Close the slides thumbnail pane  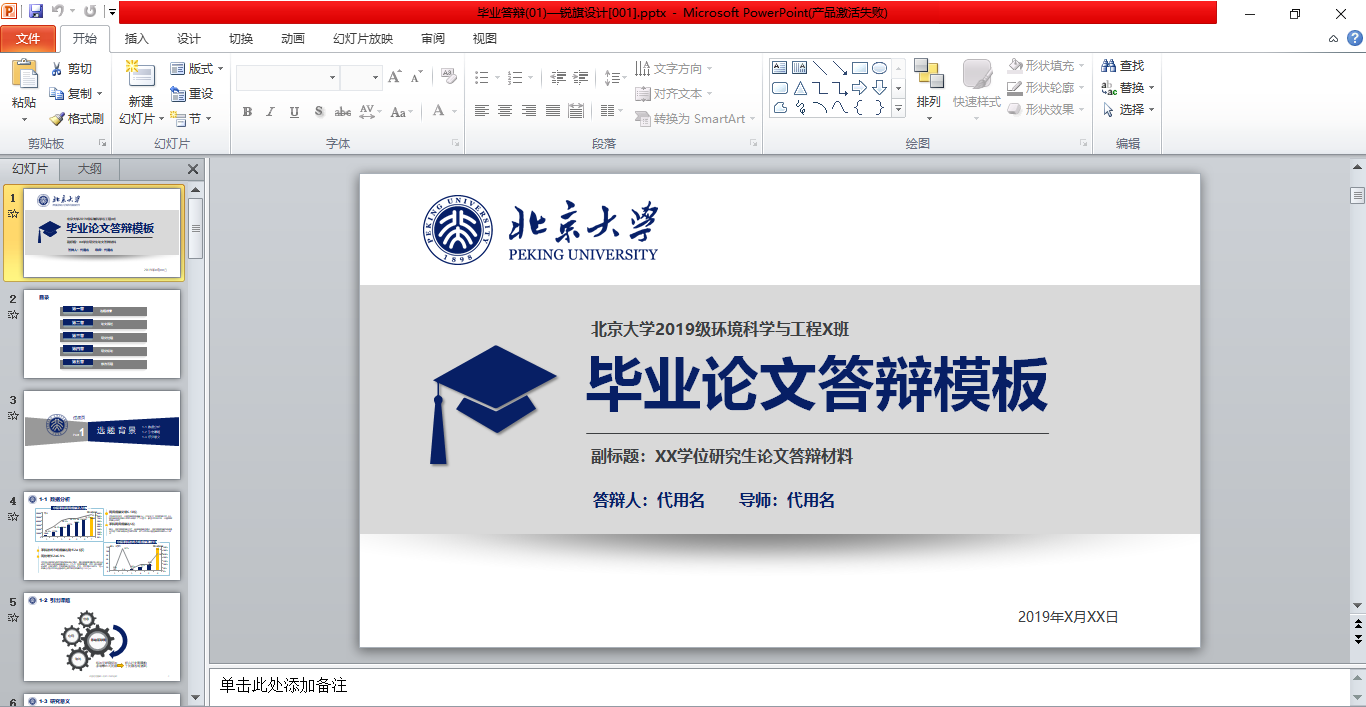pyautogui.click(x=193, y=169)
